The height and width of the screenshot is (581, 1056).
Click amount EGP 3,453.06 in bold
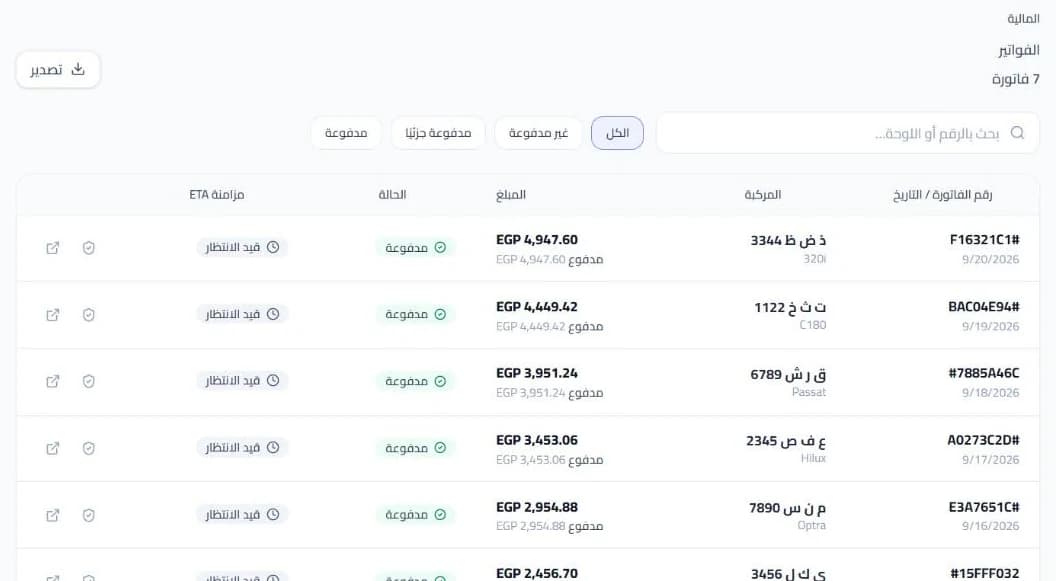[537, 440]
